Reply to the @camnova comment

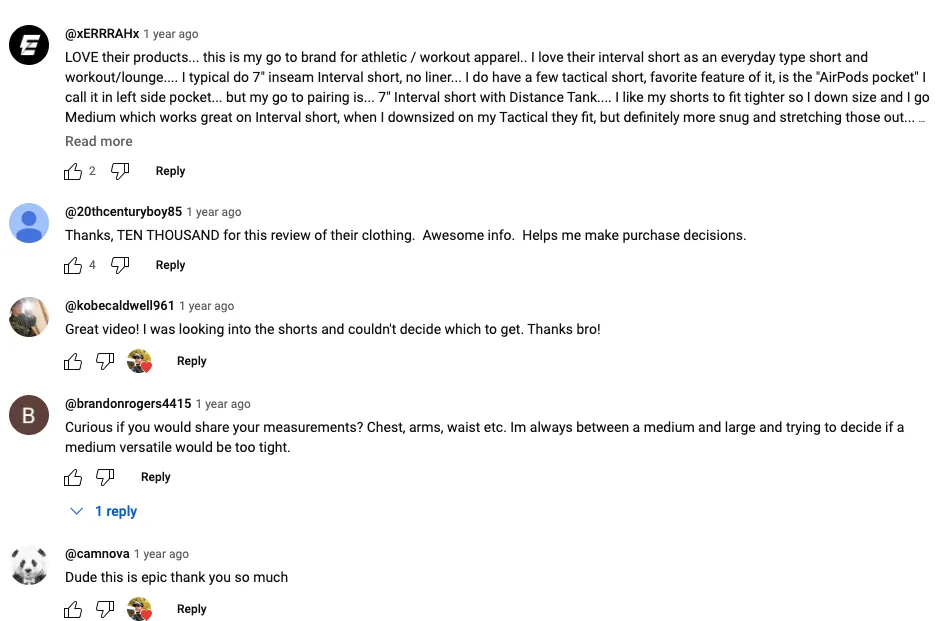pyautogui.click(x=192, y=609)
